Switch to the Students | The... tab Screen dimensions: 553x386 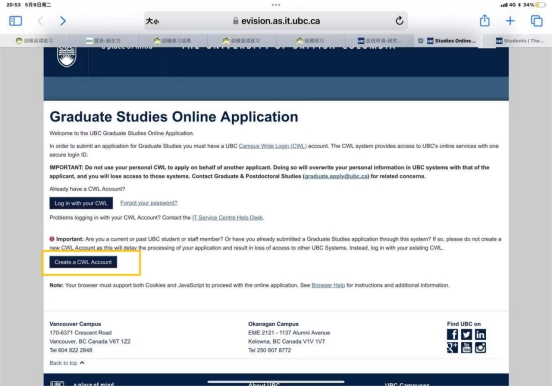519,41
